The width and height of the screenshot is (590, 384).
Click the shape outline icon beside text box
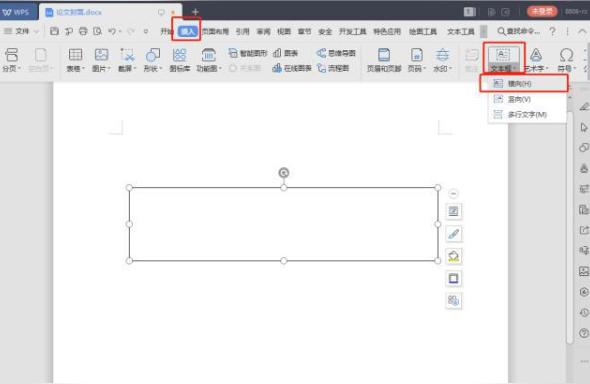point(453,279)
